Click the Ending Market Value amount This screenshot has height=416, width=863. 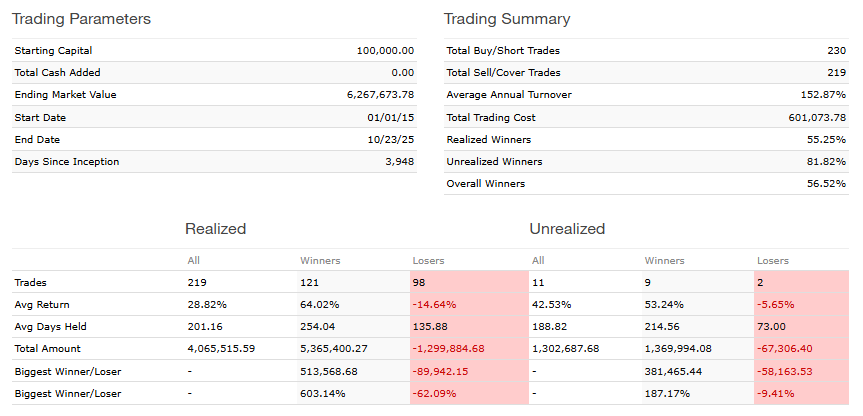click(x=379, y=95)
